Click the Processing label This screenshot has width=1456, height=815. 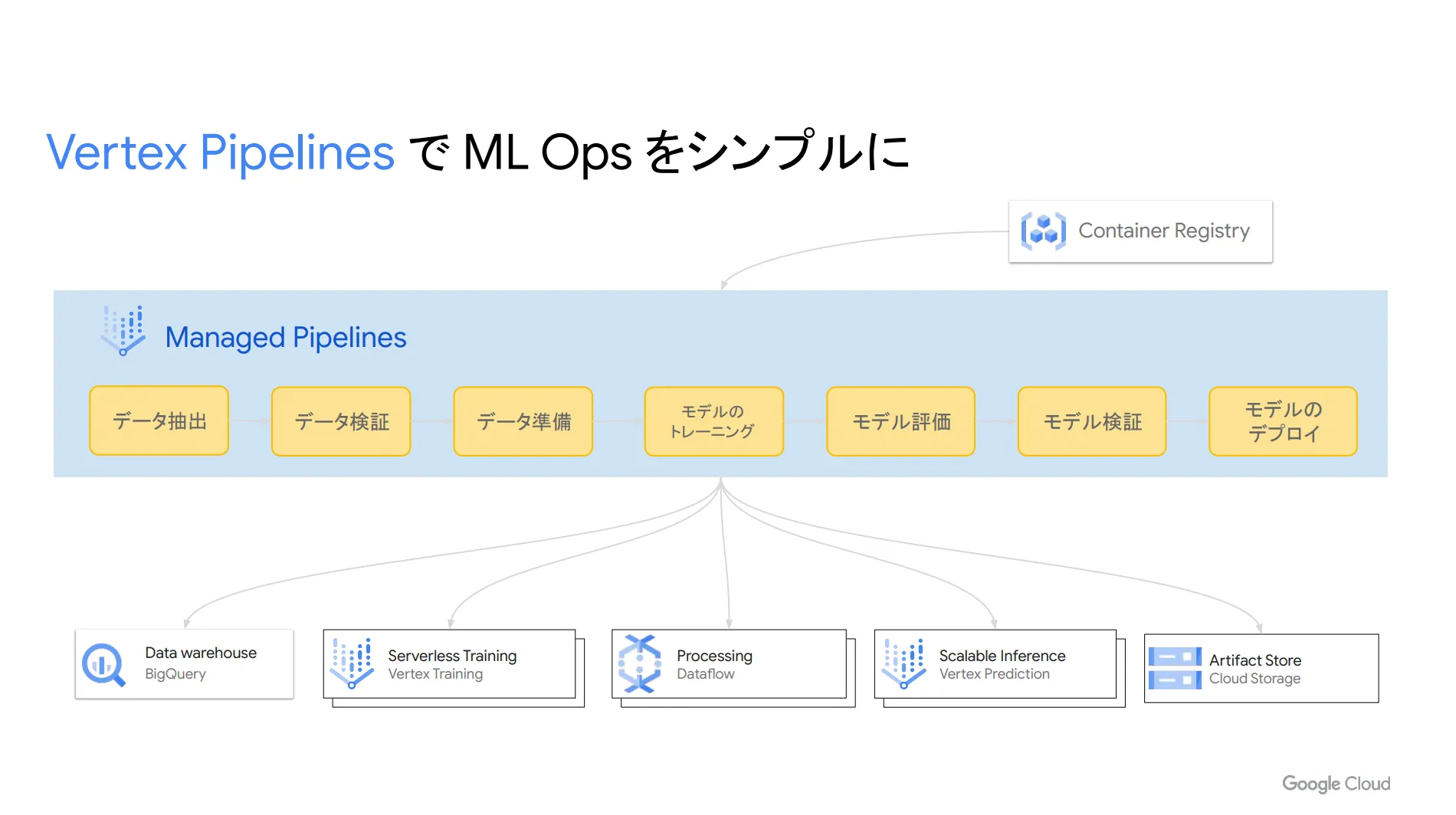coord(714,656)
